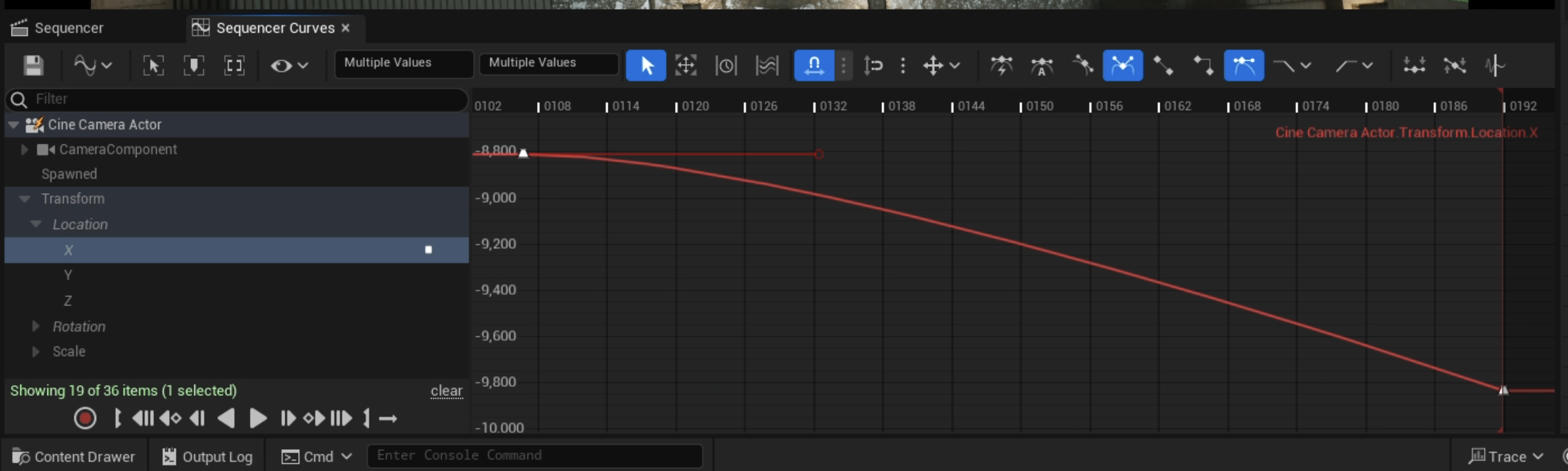The width and height of the screenshot is (1568, 471).
Task: Click the Zoom to Fit All bracket icon
Action: [x=234, y=65]
